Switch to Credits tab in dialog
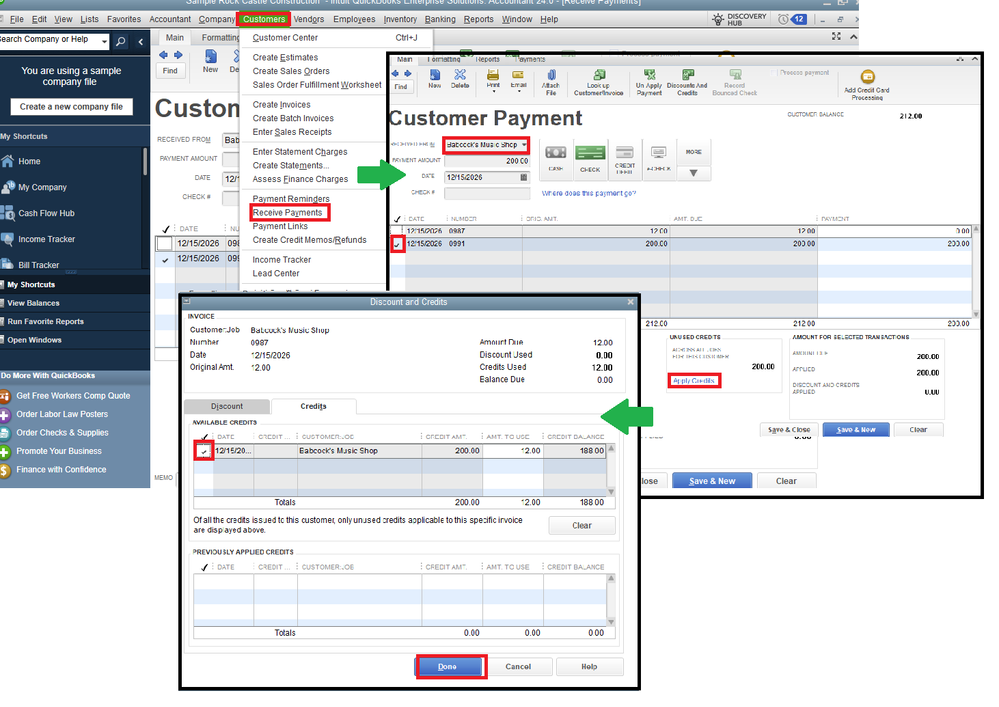The width and height of the screenshot is (999, 707). 313,406
